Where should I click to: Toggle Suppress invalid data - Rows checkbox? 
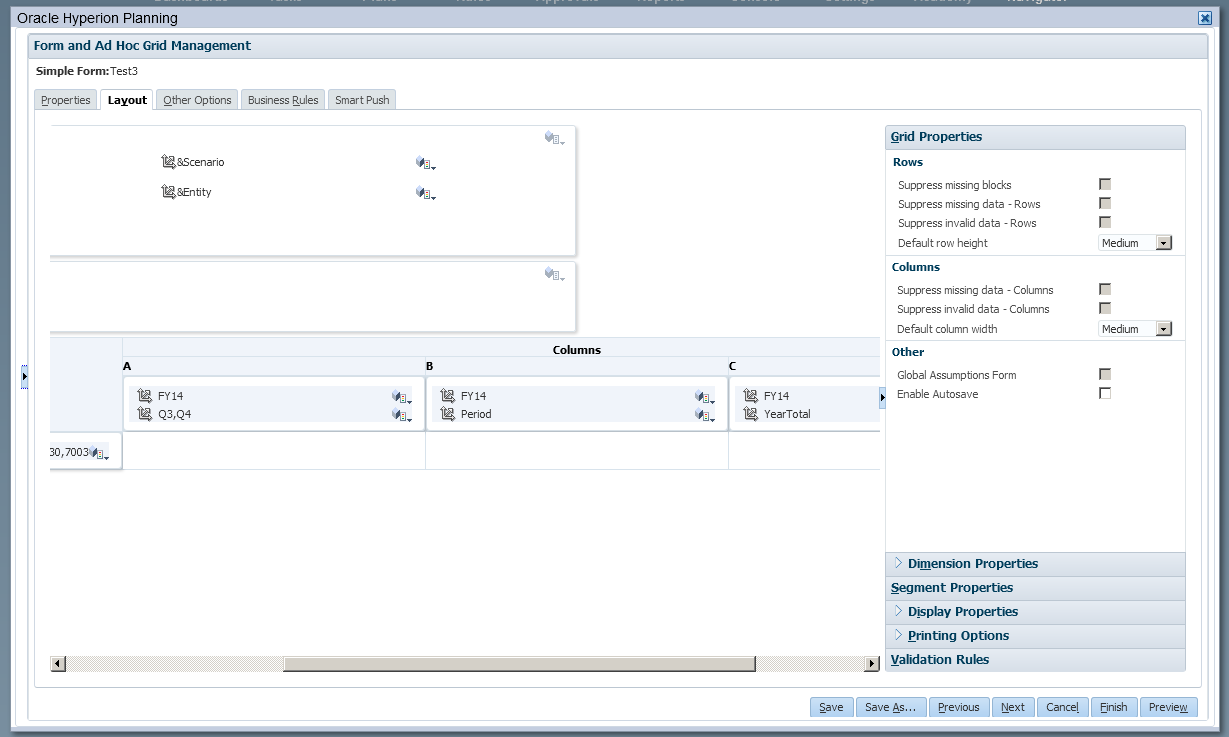[x=1105, y=222]
